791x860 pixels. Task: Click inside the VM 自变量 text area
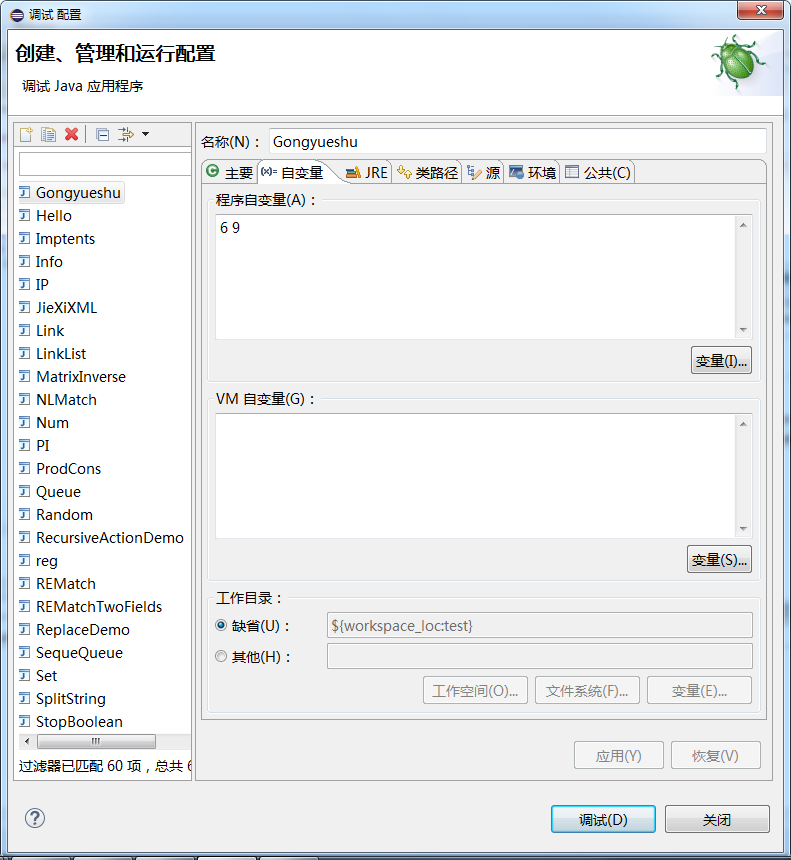(x=475, y=476)
